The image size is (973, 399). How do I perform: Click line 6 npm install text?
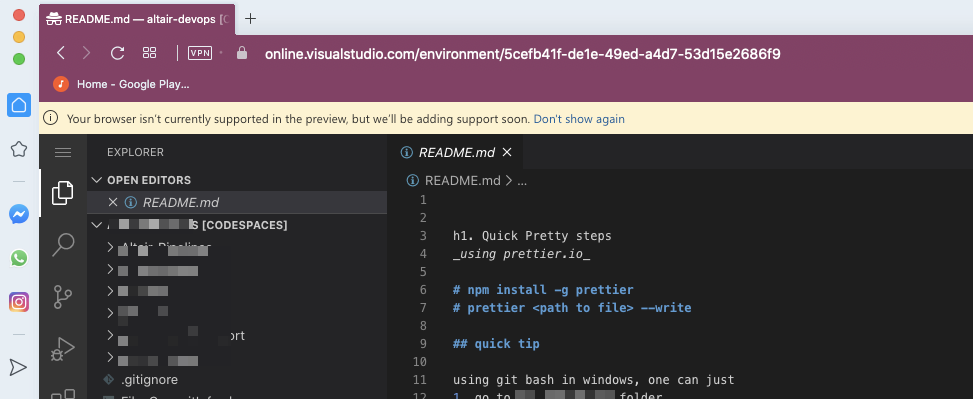(543, 290)
